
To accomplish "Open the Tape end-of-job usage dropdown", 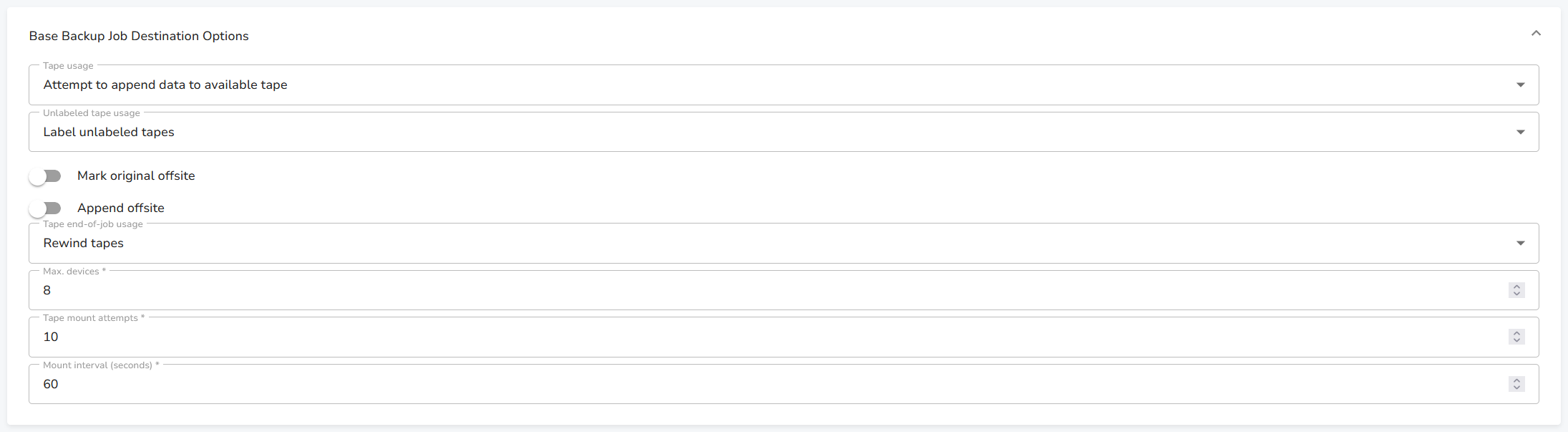I will (783, 244).
